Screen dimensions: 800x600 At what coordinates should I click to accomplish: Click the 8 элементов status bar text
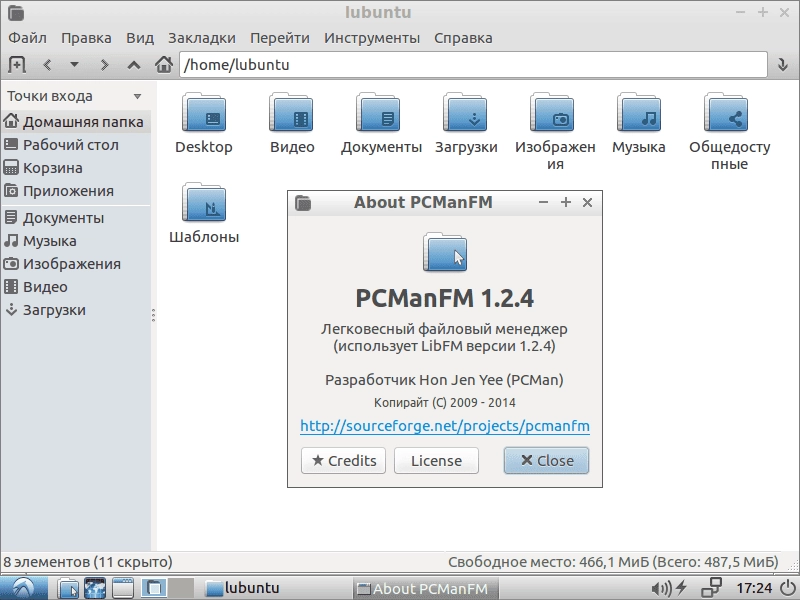point(88,562)
